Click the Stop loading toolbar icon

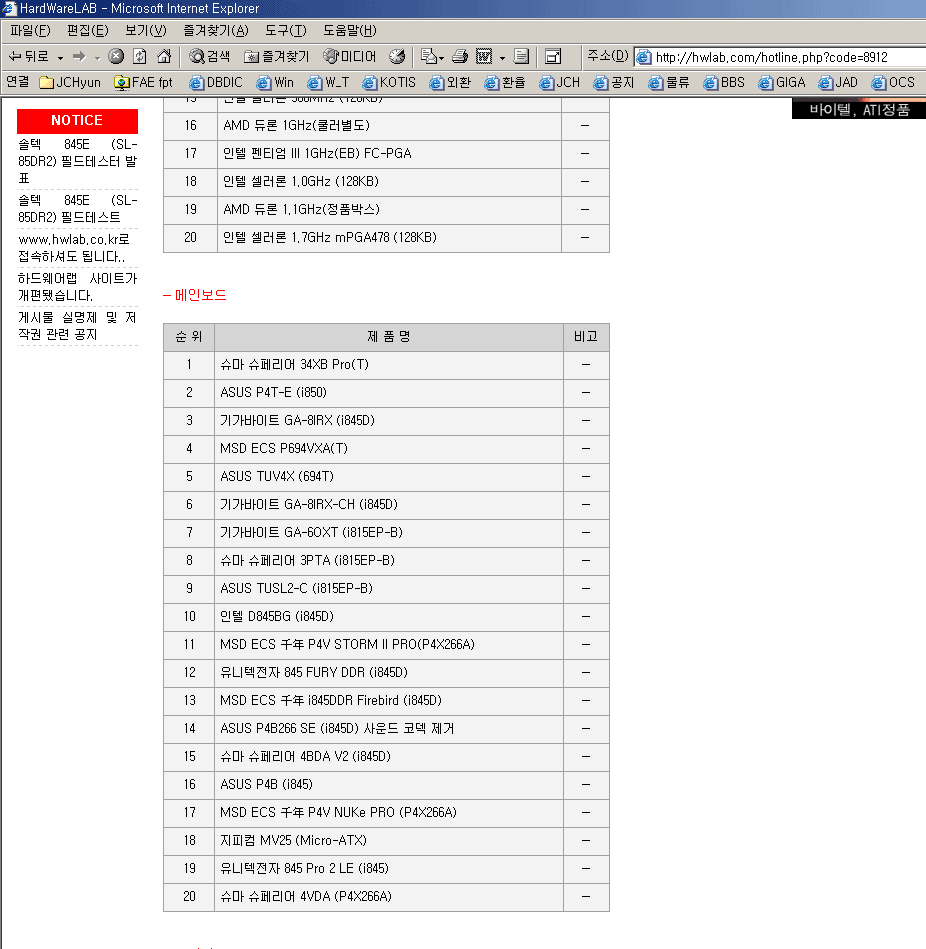[x=116, y=57]
